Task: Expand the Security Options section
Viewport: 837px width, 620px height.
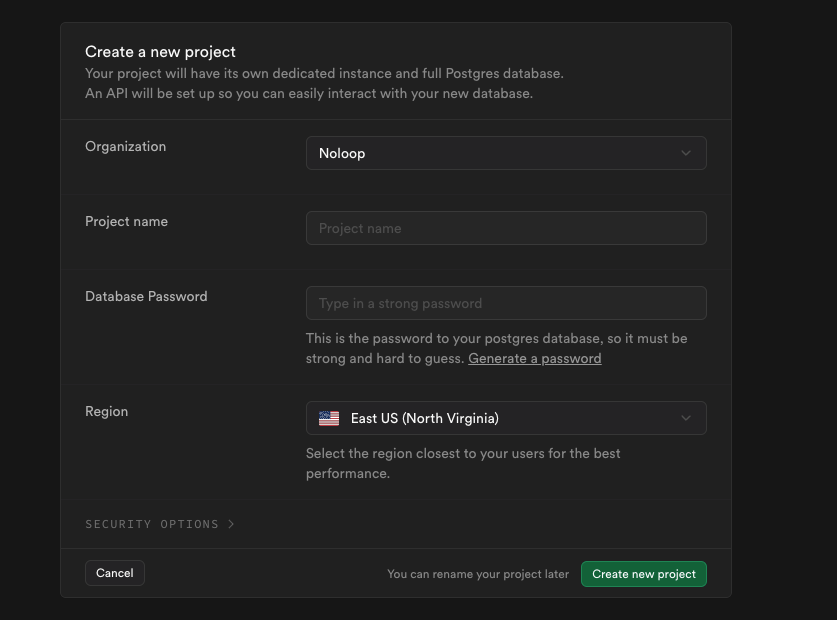Action: pyautogui.click(x=152, y=524)
